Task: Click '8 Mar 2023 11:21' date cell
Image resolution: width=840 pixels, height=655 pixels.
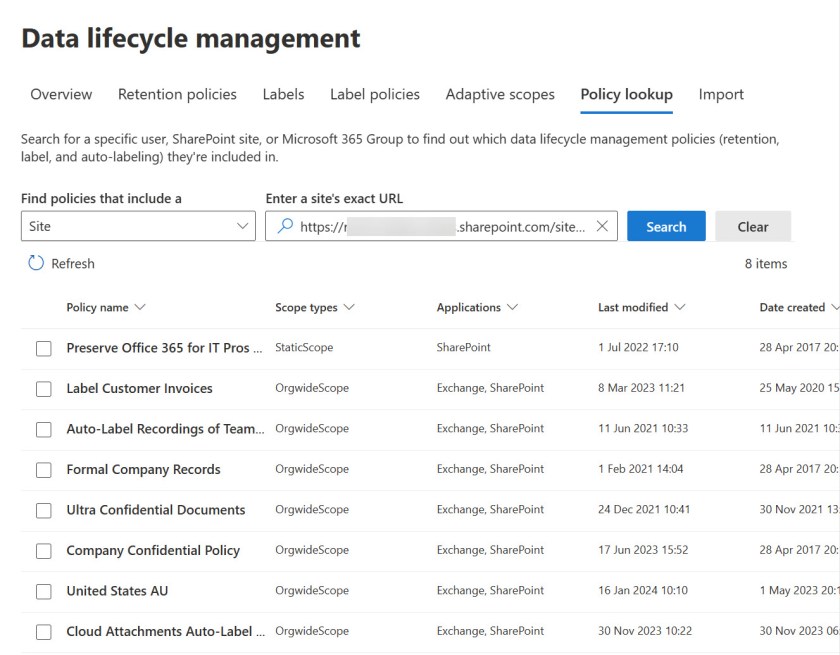Action: pos(641,388)
